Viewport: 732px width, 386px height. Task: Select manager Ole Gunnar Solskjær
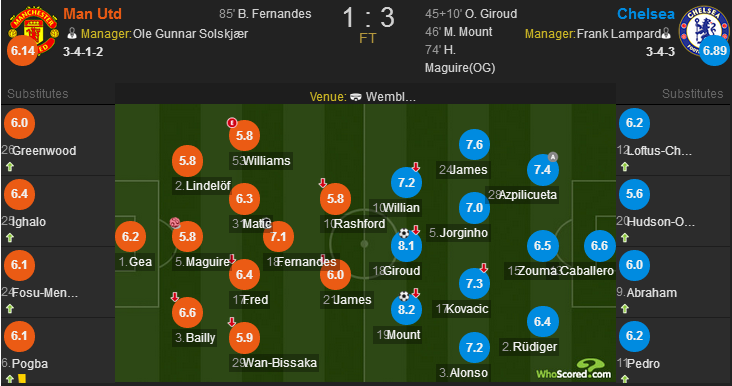[x=190, y=34]
